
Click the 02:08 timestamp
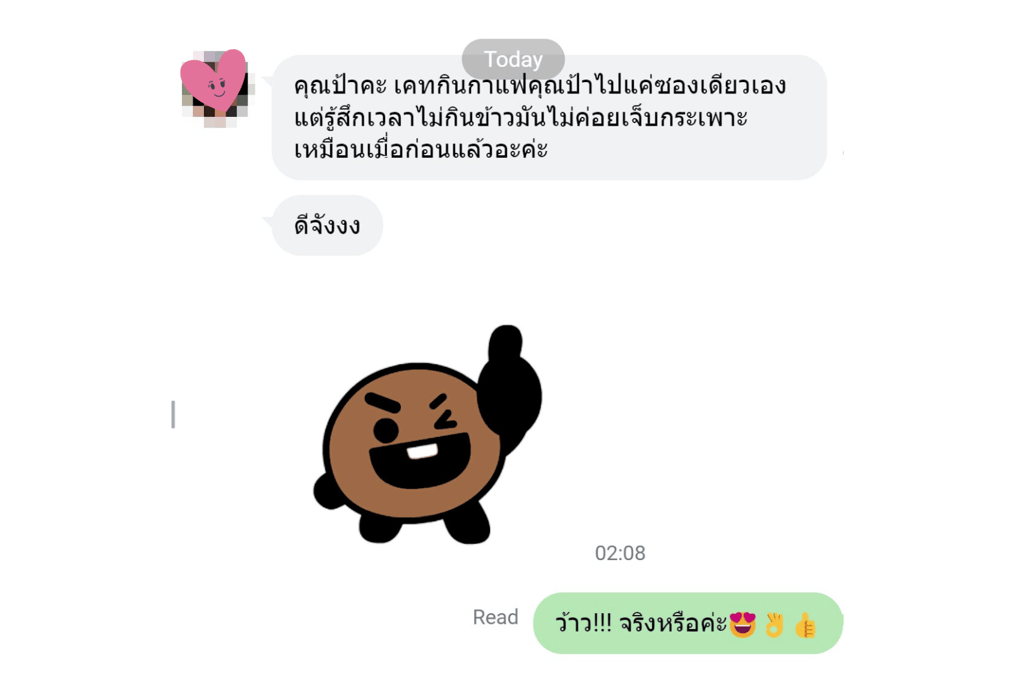(620, 553)
